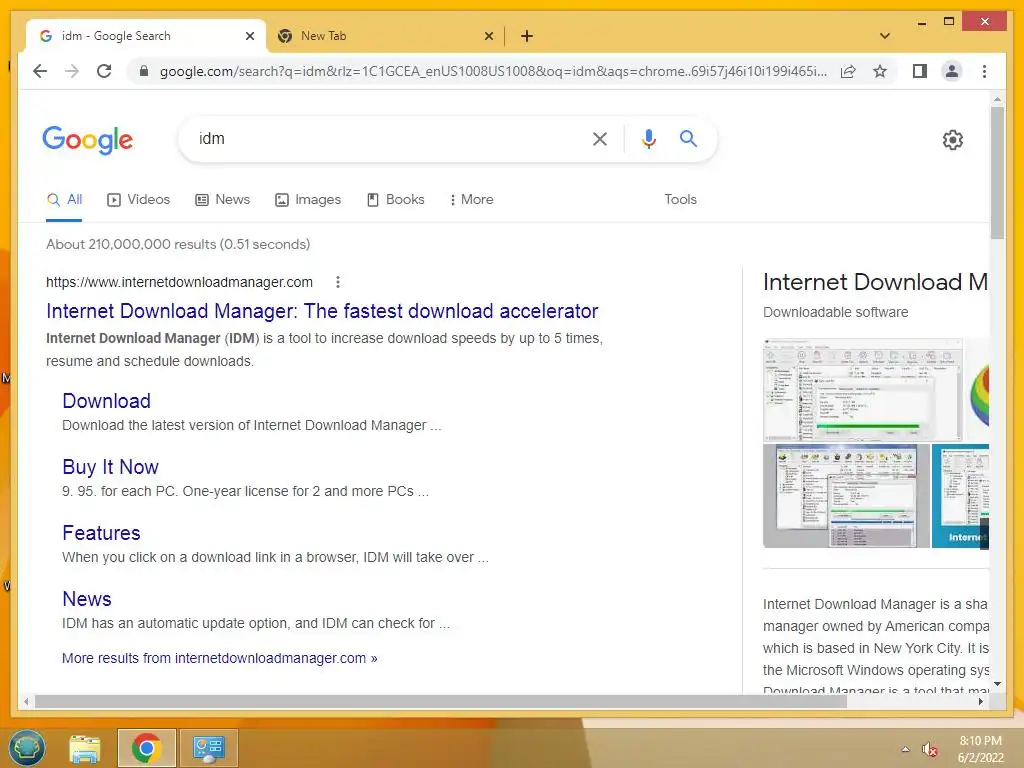Open the control panel taskbar app

208,748
